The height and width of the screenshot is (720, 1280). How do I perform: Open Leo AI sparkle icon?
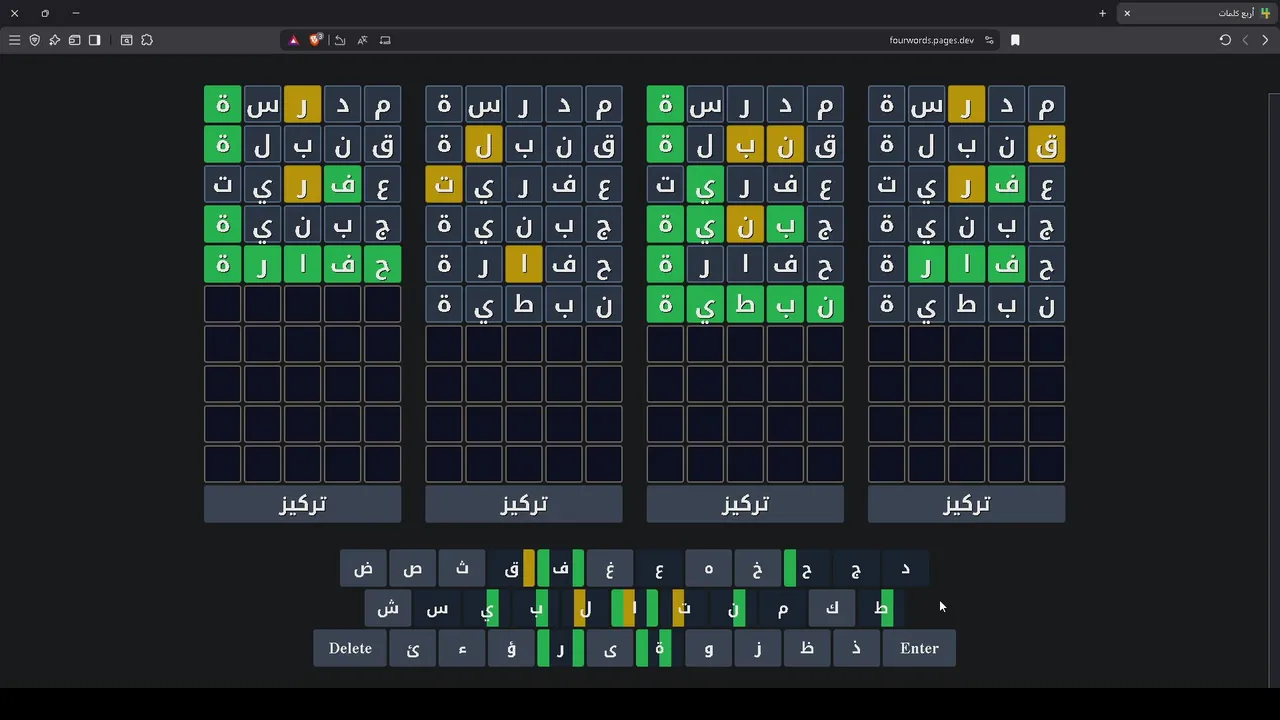[x=54, y=40]
